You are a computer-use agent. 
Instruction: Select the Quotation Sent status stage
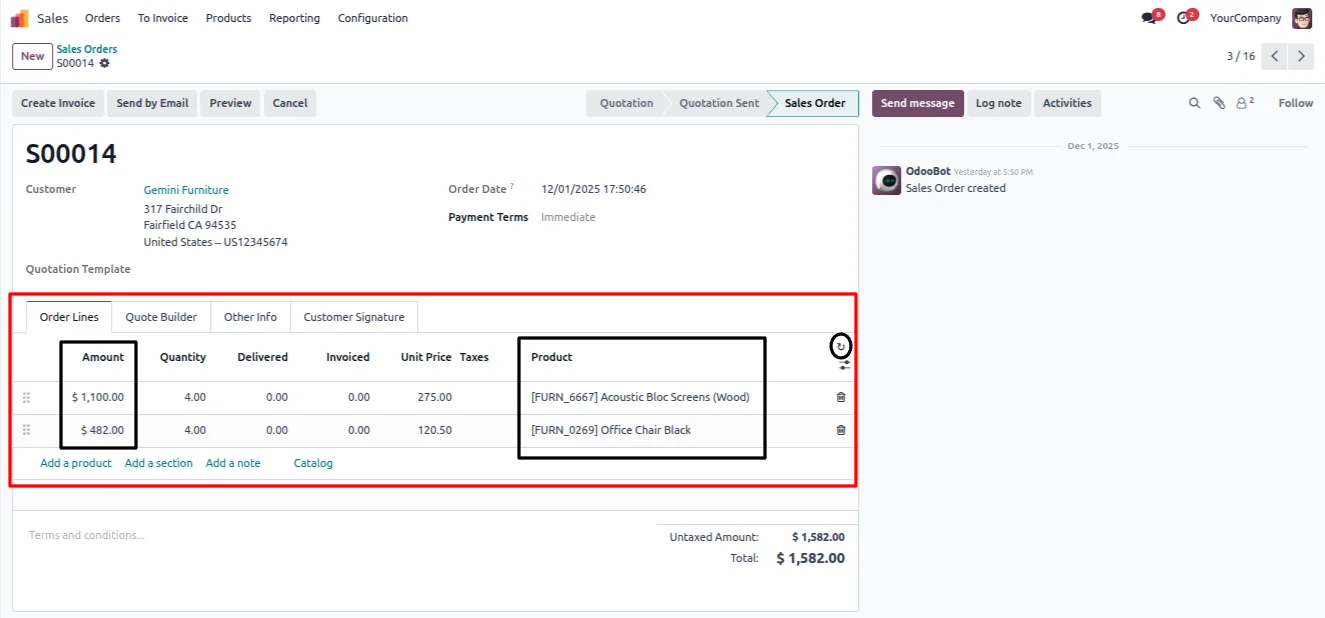point(719,103)
